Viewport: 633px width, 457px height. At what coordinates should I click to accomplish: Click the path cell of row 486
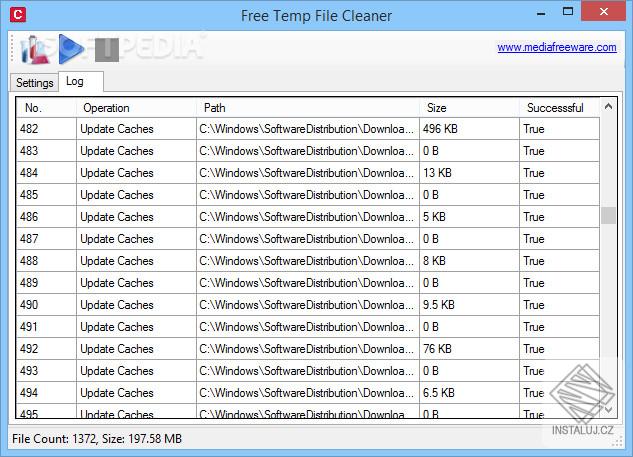tap(308, 217)
